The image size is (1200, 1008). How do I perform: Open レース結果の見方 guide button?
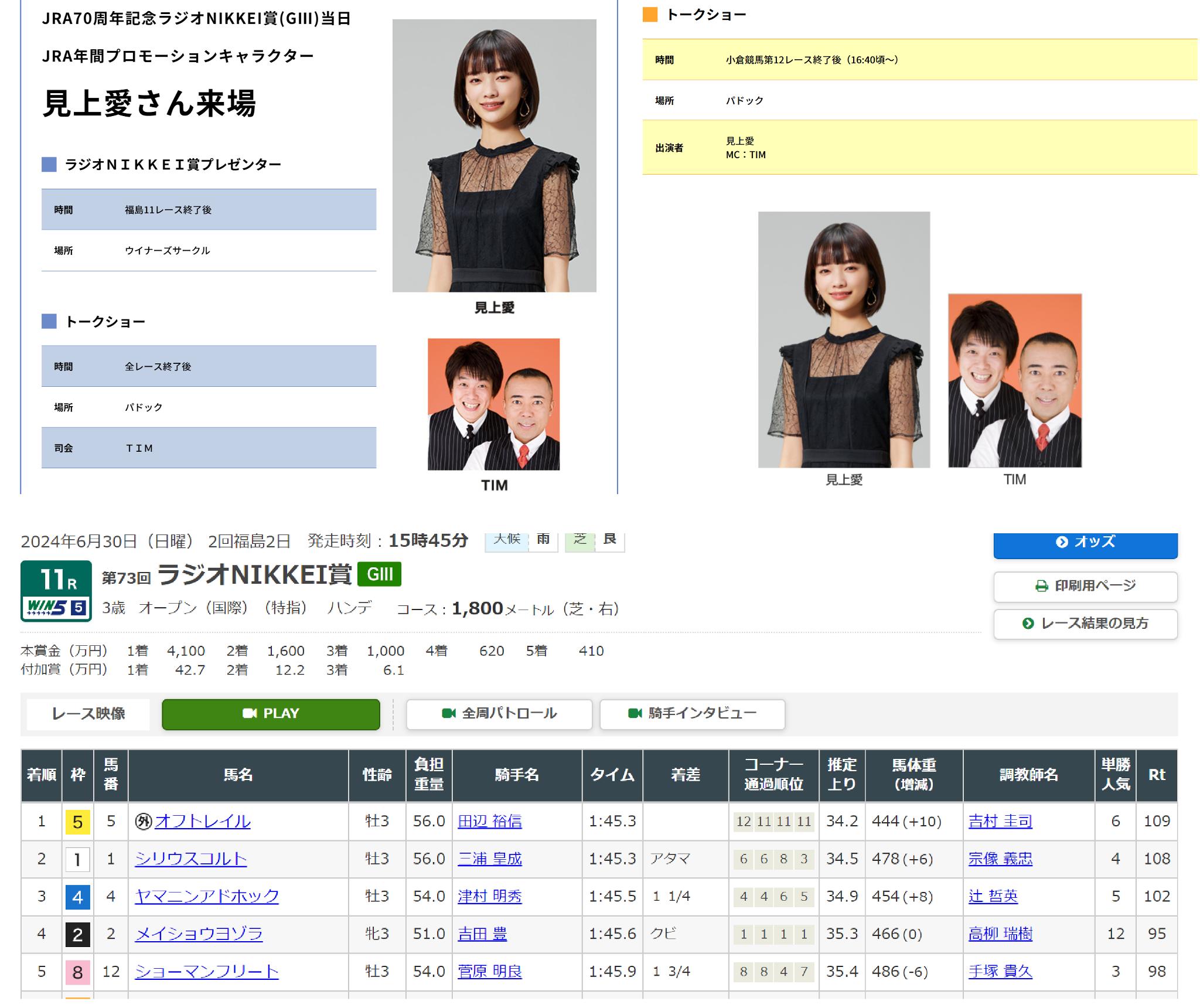click(1085, 624)
